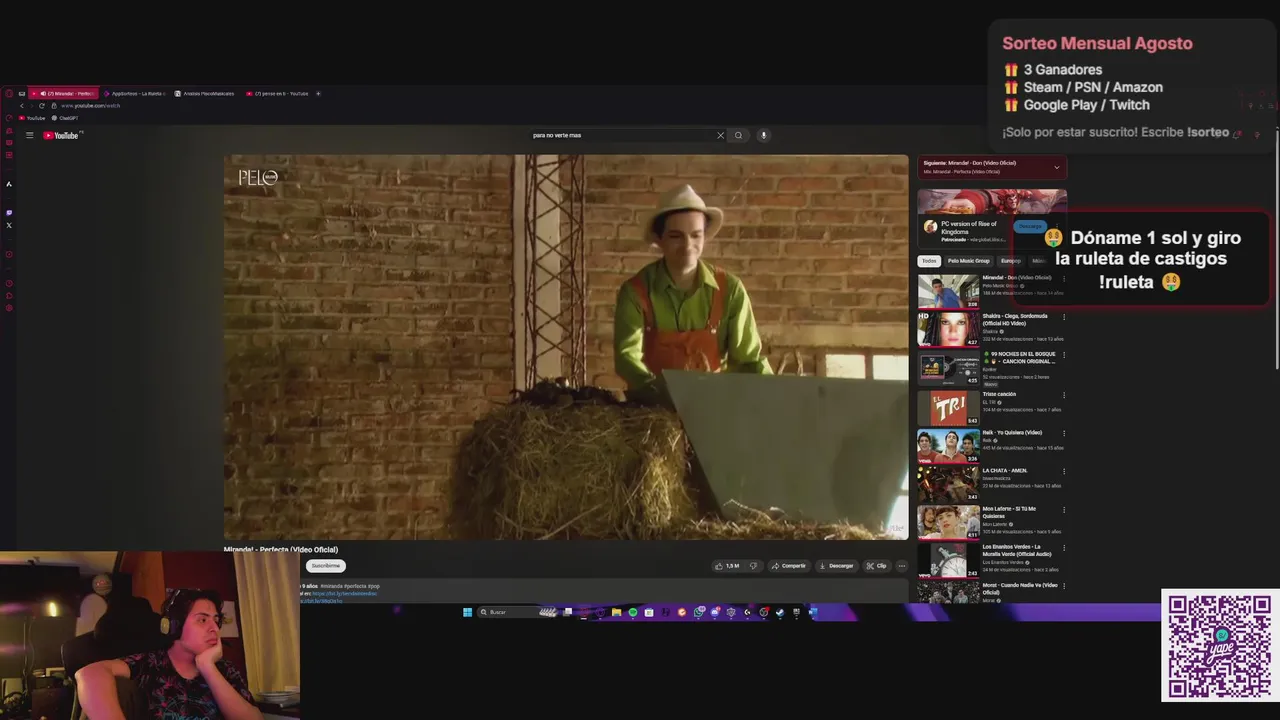This screenshot has width=1280, height=720.
Task: Open the ChatGPT bookmark in bookmarks bar
Action: [x=64, y=118]
